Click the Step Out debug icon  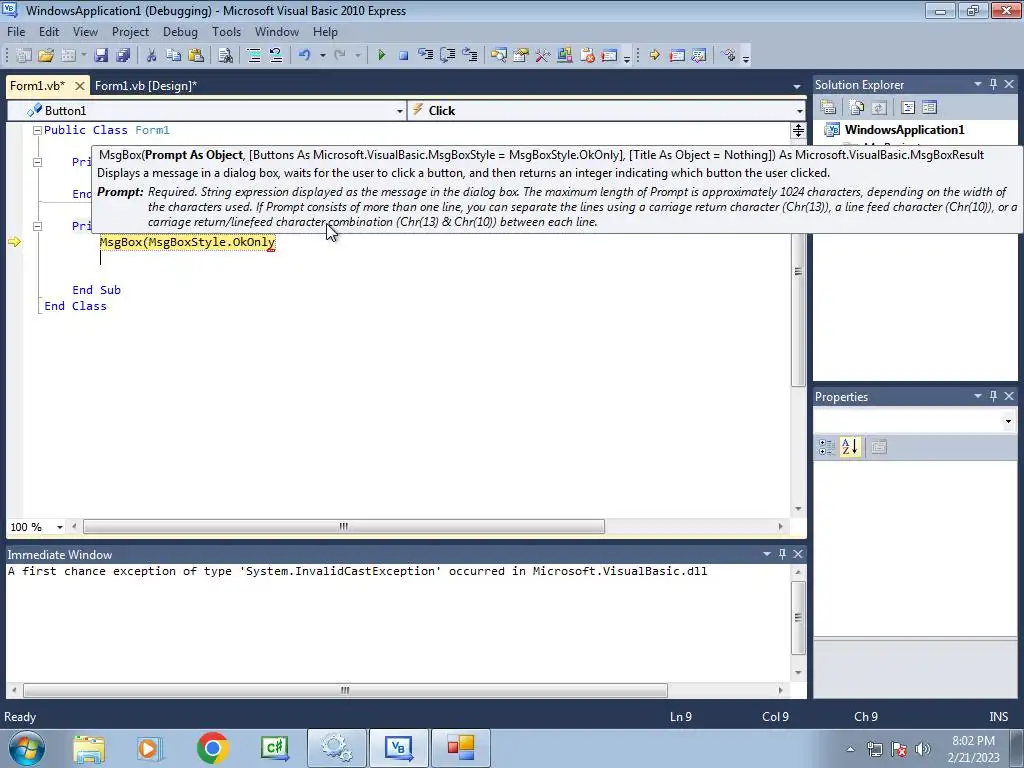pyautogui.click(x=470, y=56)
